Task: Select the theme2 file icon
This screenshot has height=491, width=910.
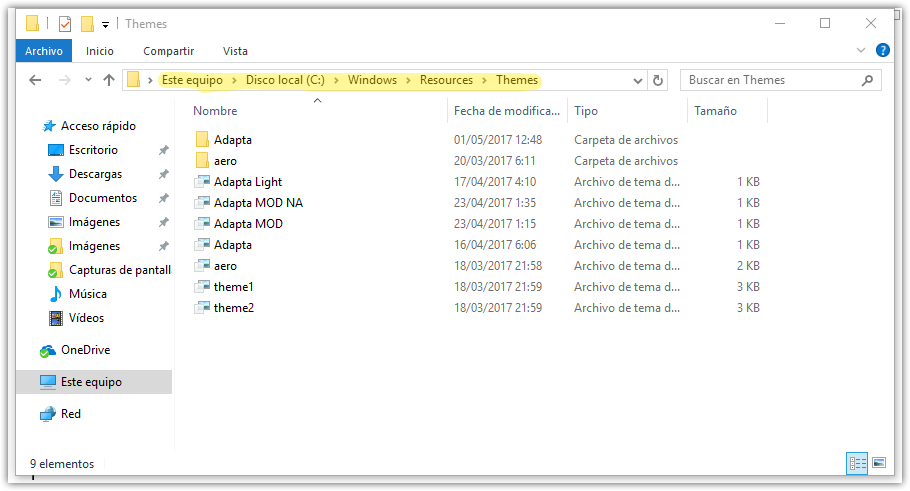Action: pos(202,308)
